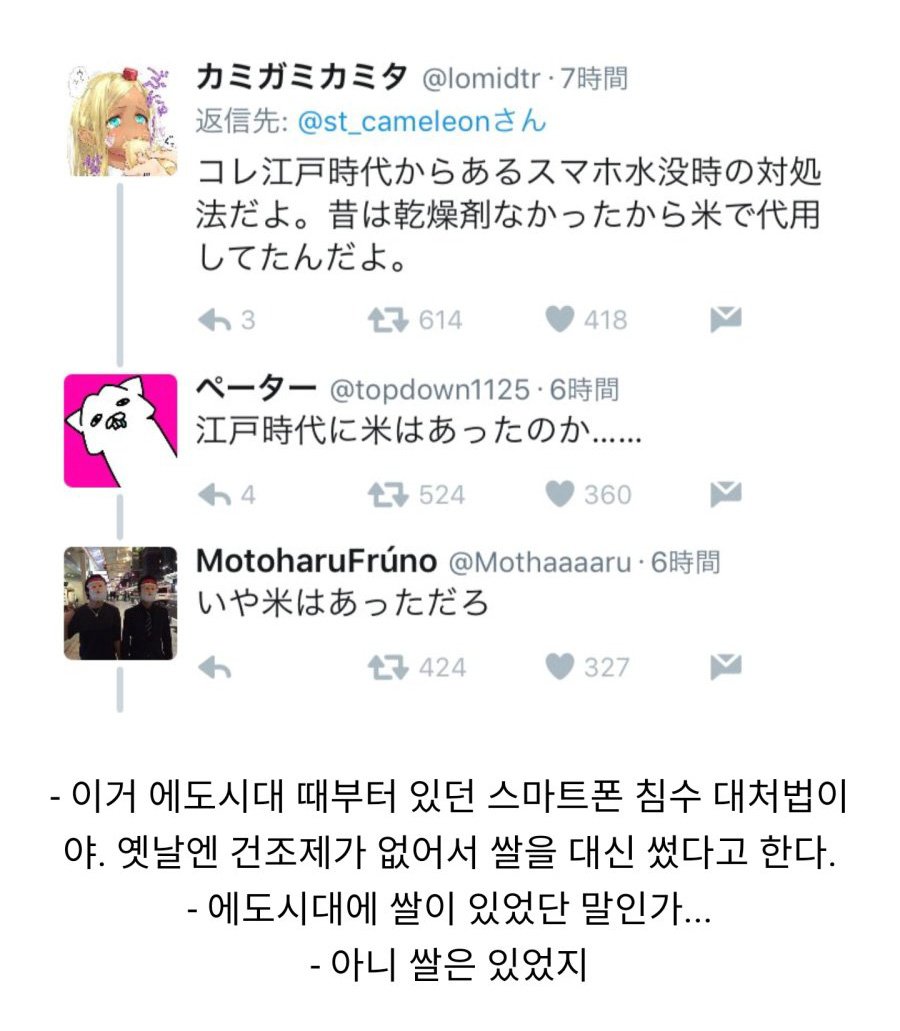Reply to ペーター's tweet
Viewport: 900px width, 1031px height.
214,494
